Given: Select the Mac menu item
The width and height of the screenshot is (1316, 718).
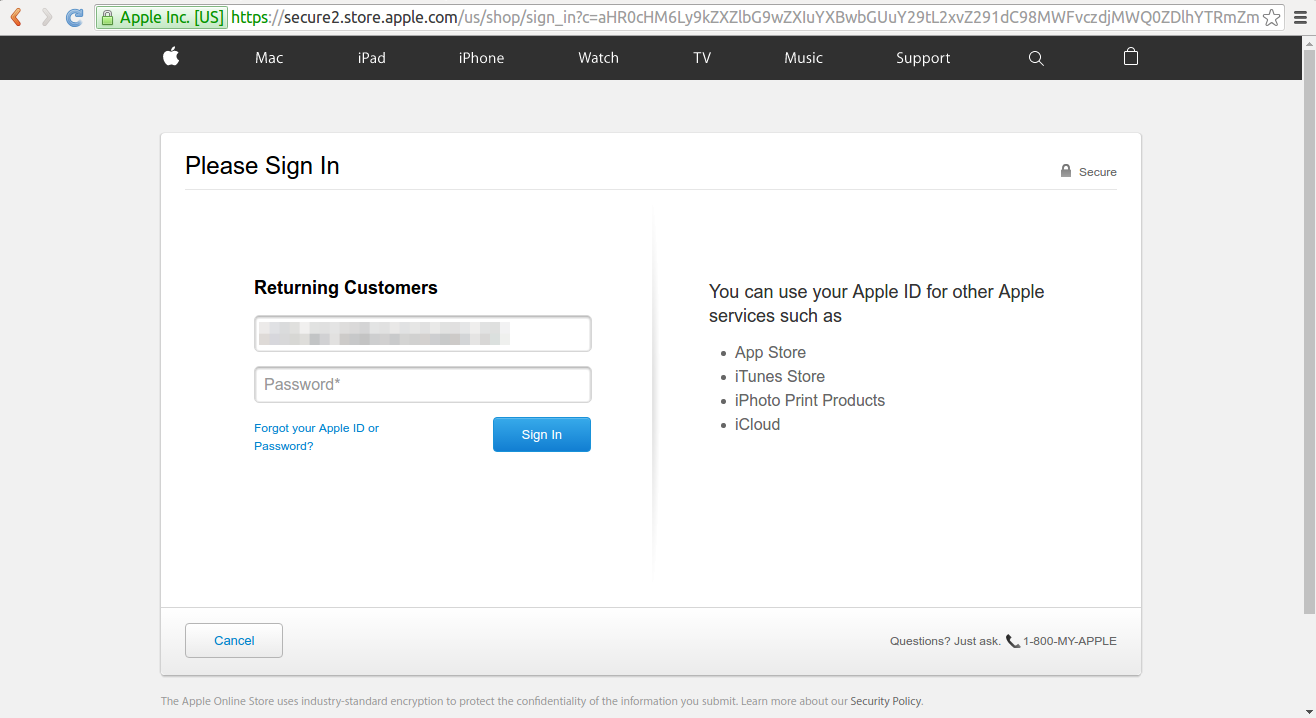Looking at the screenshot, I should coord(268,57).
